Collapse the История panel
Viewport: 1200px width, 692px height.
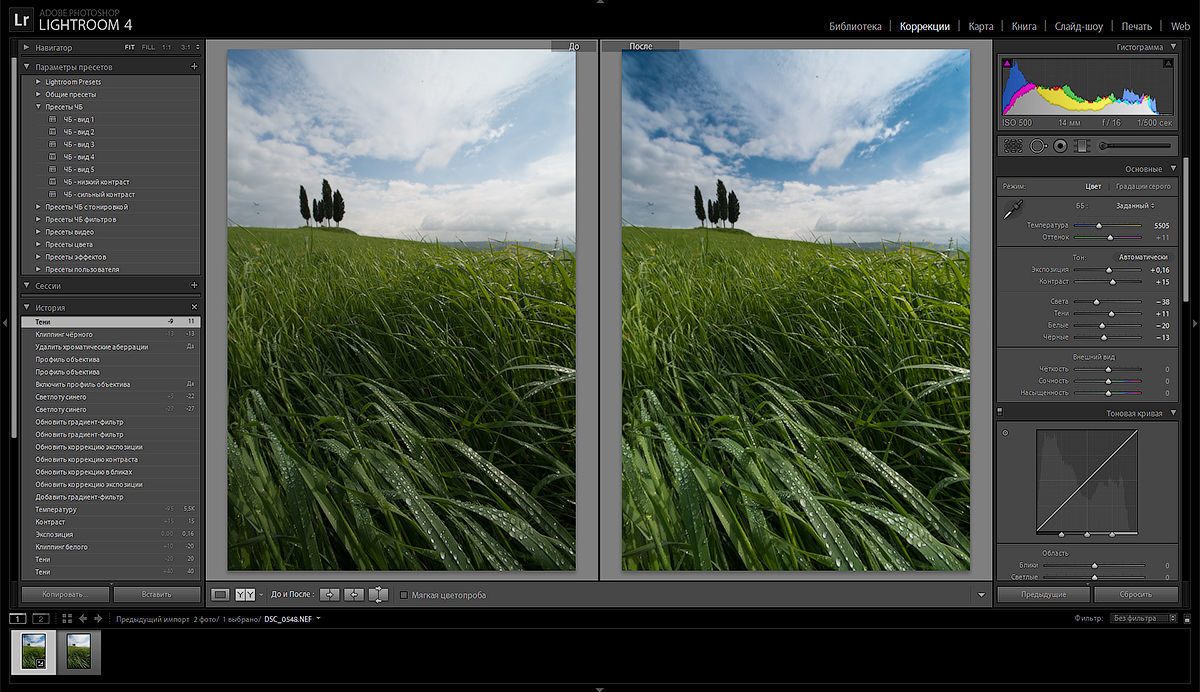27,307
